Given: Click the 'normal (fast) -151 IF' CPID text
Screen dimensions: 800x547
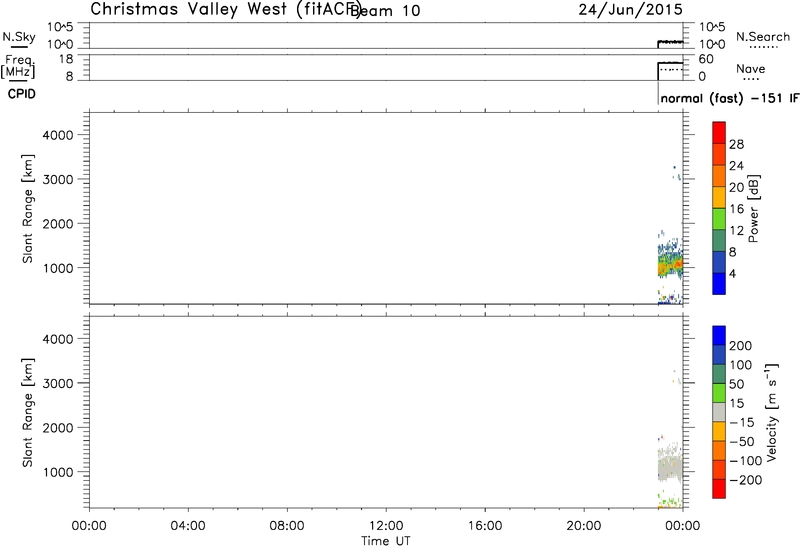Looking at the screenshot, I should [x=729, y=98].
